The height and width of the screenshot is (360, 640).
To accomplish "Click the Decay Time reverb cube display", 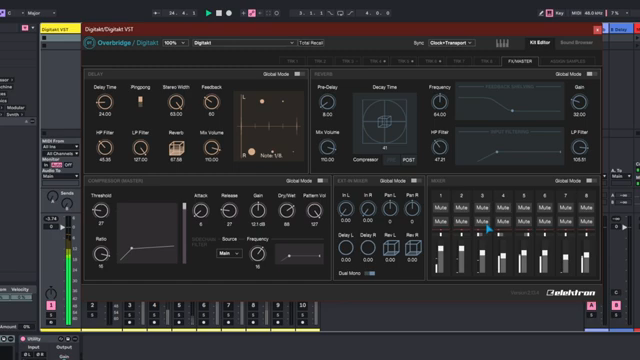I will 384,121.
